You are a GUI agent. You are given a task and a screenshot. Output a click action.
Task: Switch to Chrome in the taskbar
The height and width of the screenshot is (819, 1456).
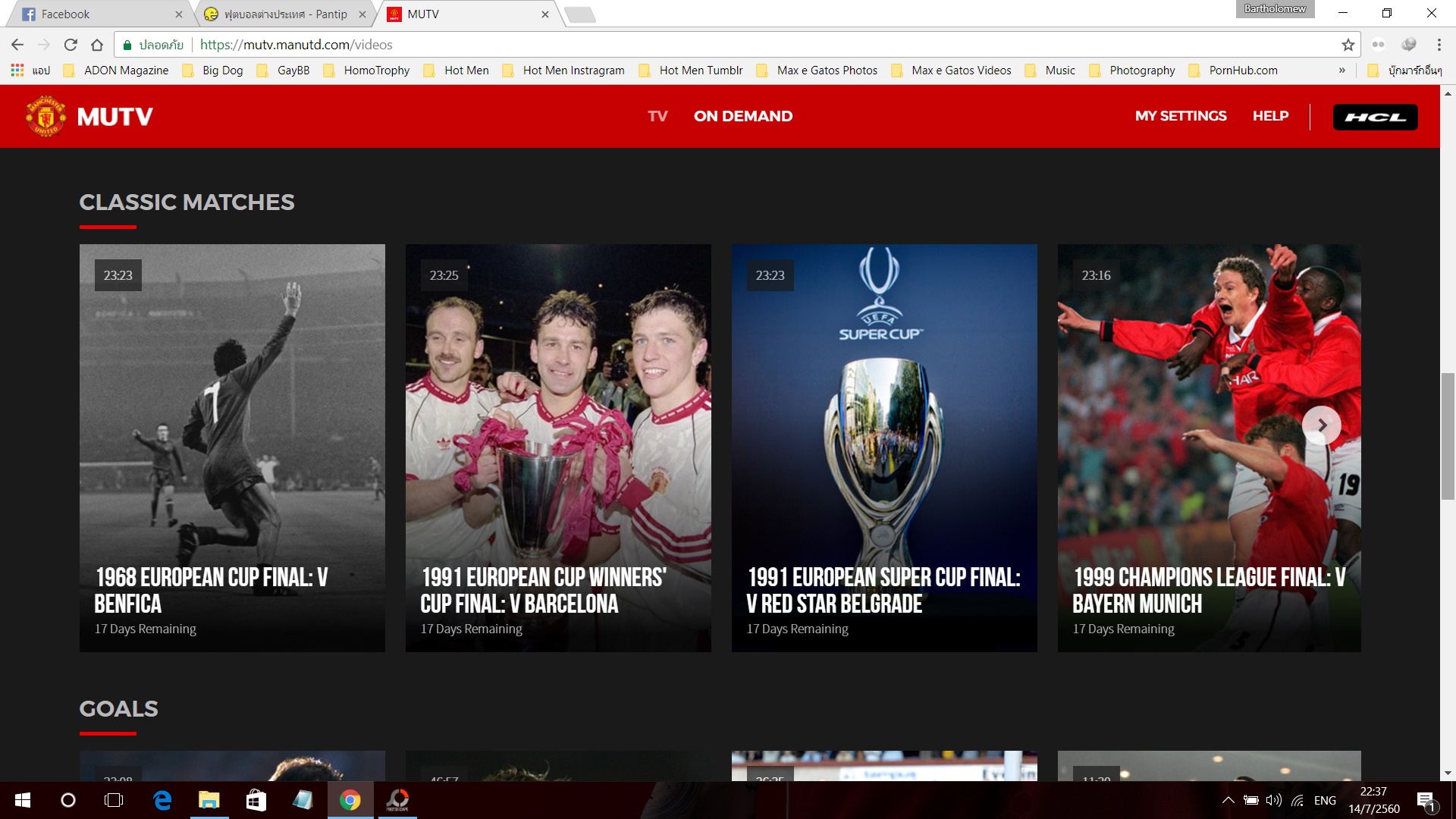pos(350,800)
